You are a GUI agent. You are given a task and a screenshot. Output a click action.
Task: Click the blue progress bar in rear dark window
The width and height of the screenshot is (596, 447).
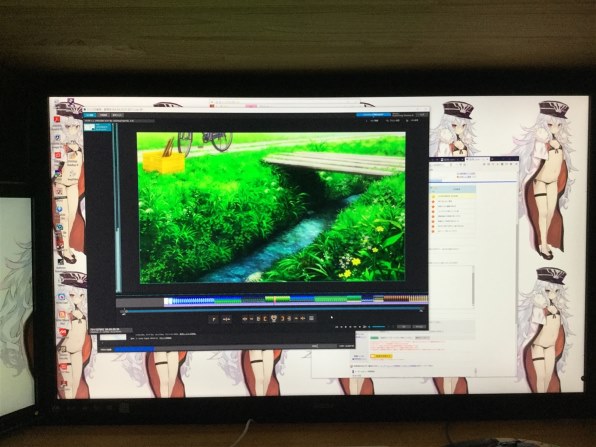[x=135, y=348]
